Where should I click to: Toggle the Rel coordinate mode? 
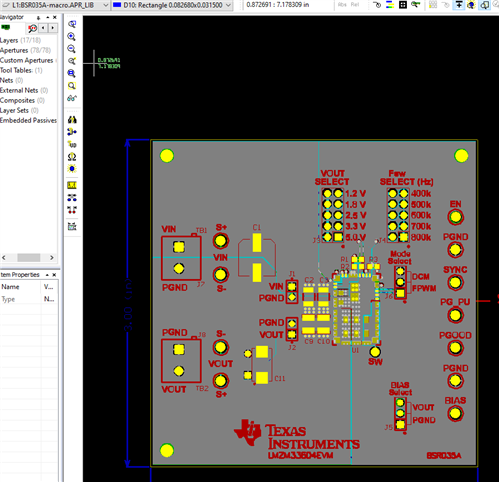pos(355,5)
